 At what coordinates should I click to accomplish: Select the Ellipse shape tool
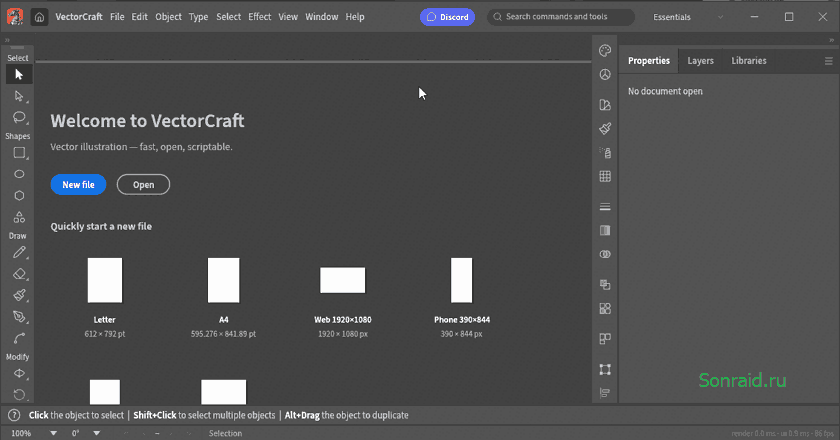pyautogui.click(x=19, y=174)
